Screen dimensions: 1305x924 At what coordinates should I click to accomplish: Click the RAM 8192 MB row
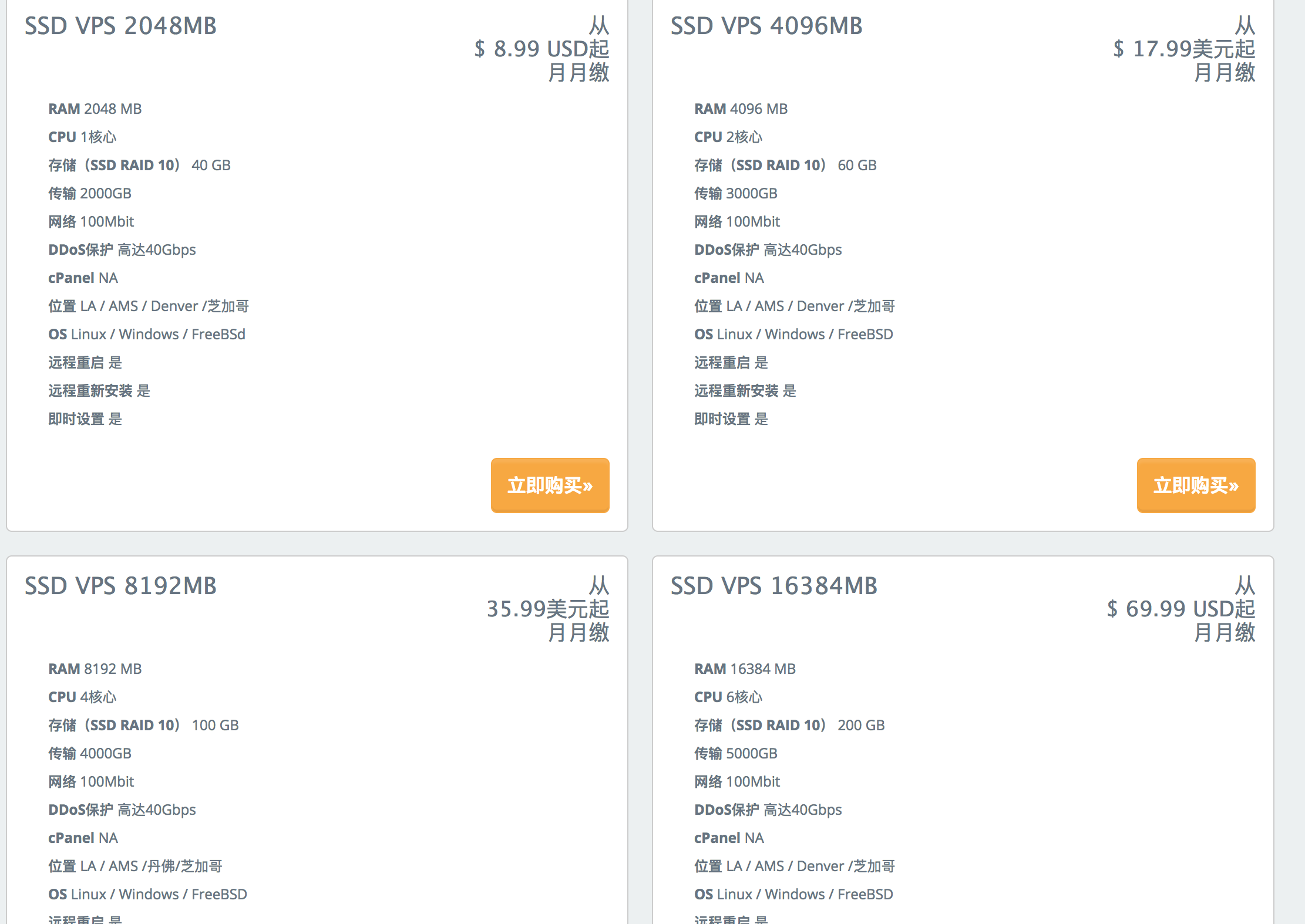pyautogui.click(x=95, y=669)
